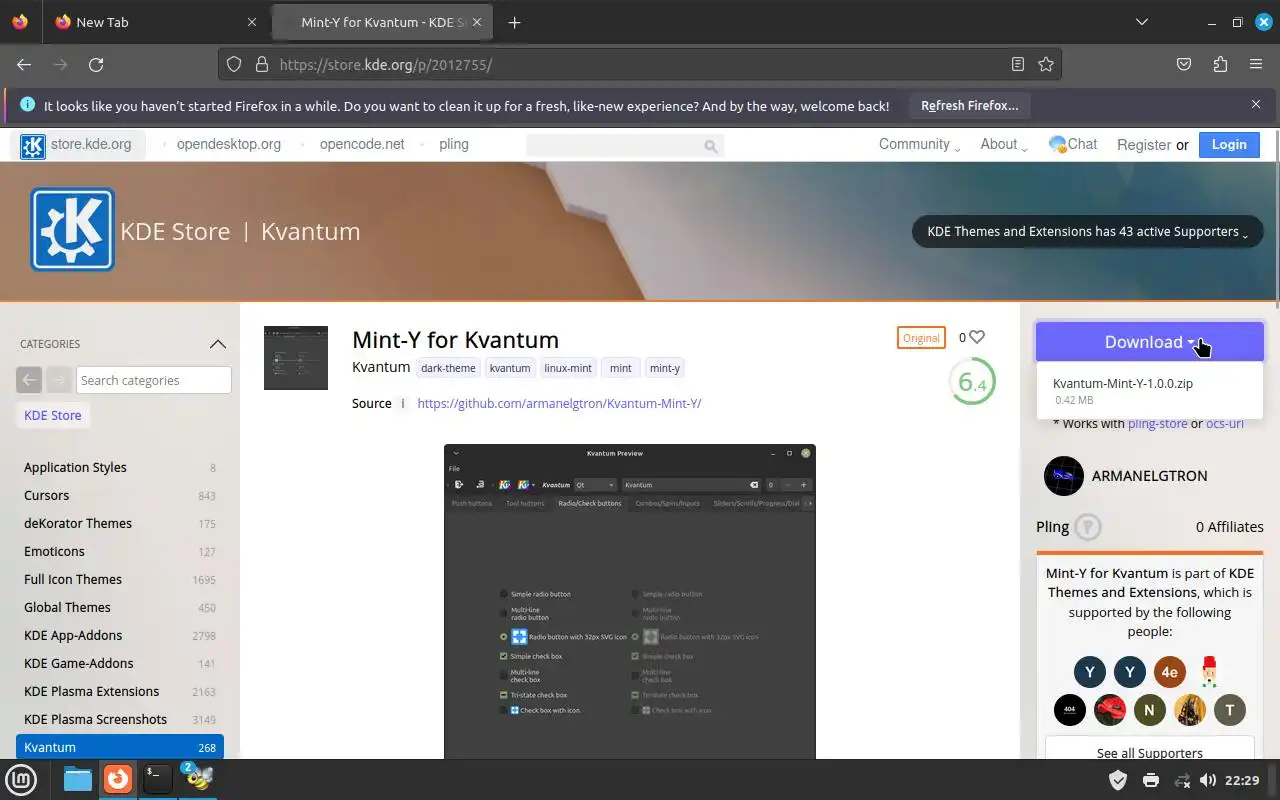Open the Firefox extensions puzzle icon
This screenshot has height=800, width=1280.
point(1220,64)
